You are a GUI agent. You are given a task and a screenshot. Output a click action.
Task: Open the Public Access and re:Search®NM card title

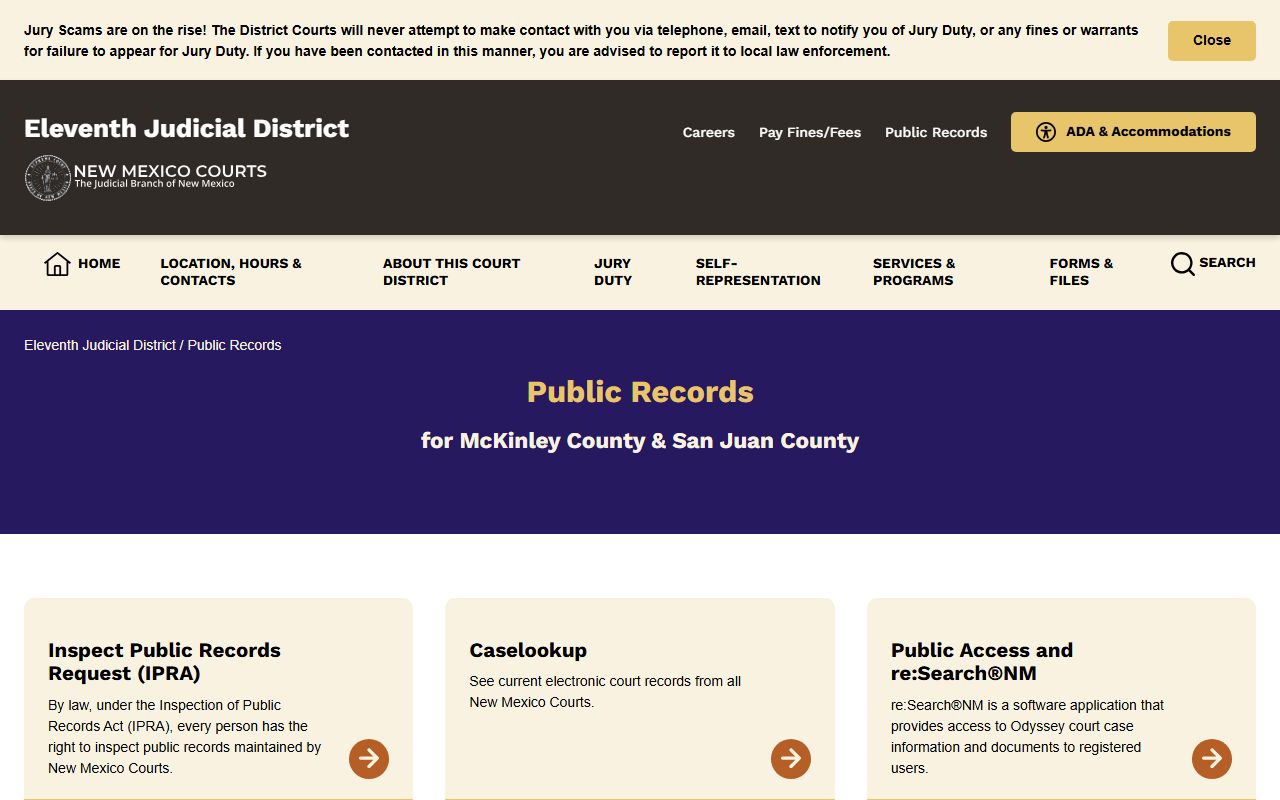(982, 662)
